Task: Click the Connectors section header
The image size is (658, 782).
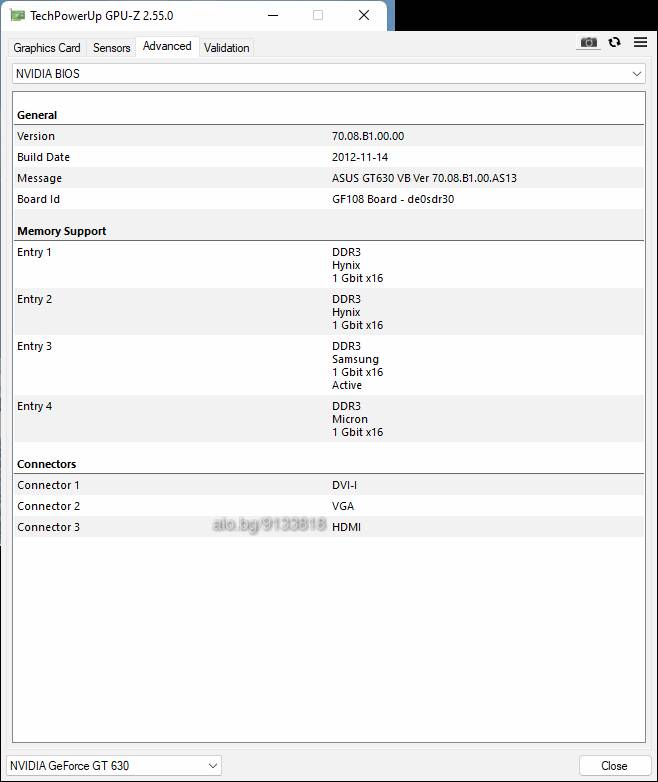Action: 46,464
